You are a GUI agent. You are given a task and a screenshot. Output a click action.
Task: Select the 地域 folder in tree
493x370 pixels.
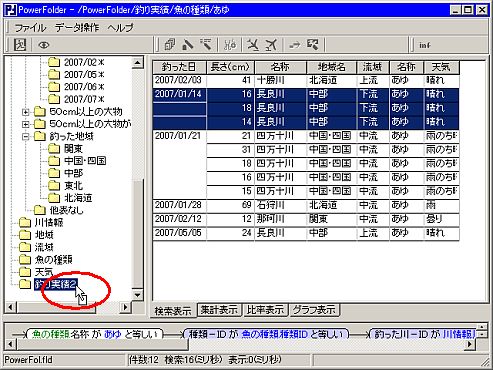pos(44,235)
